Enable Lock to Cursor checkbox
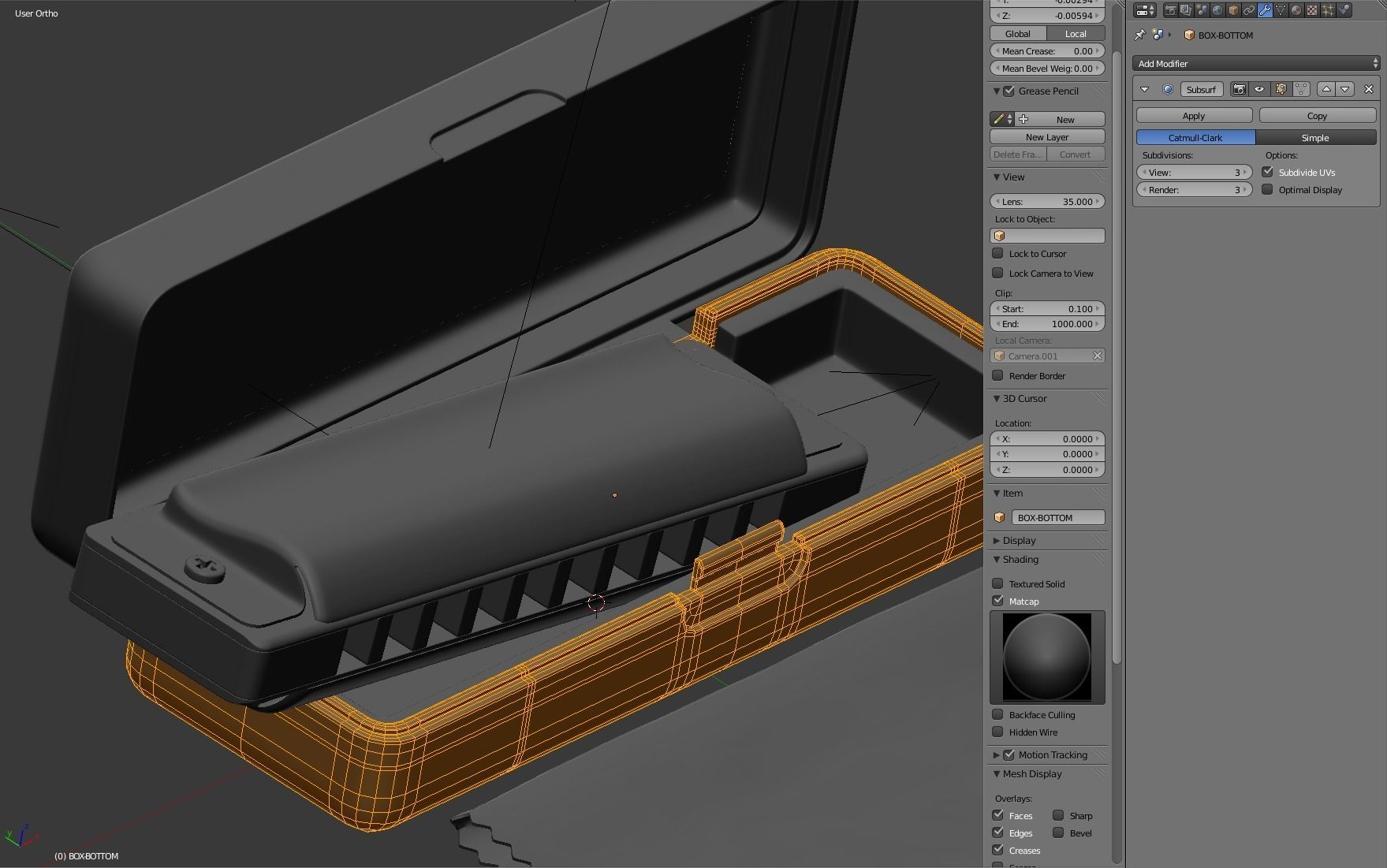This screenshot has height=868, width=1387. 997,253
